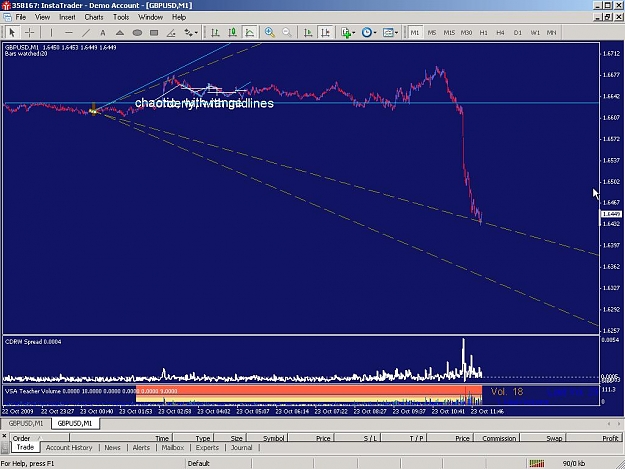Open the Account History tab

click(69, 447)
